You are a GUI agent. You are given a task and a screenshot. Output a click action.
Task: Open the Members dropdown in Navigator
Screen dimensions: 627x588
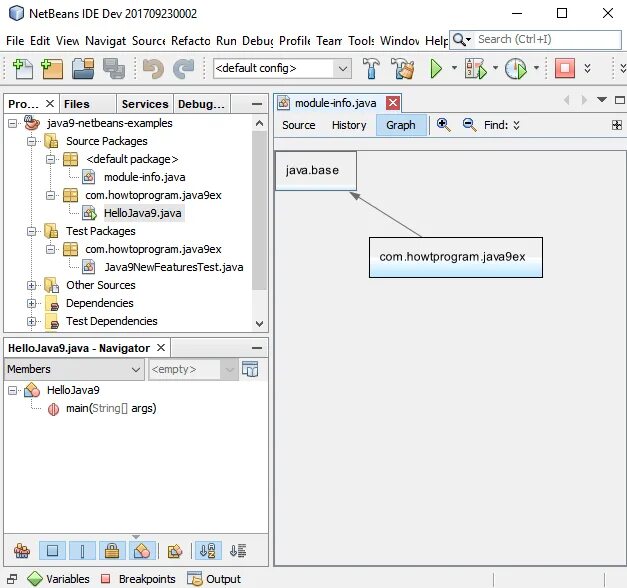click(74, 369)
